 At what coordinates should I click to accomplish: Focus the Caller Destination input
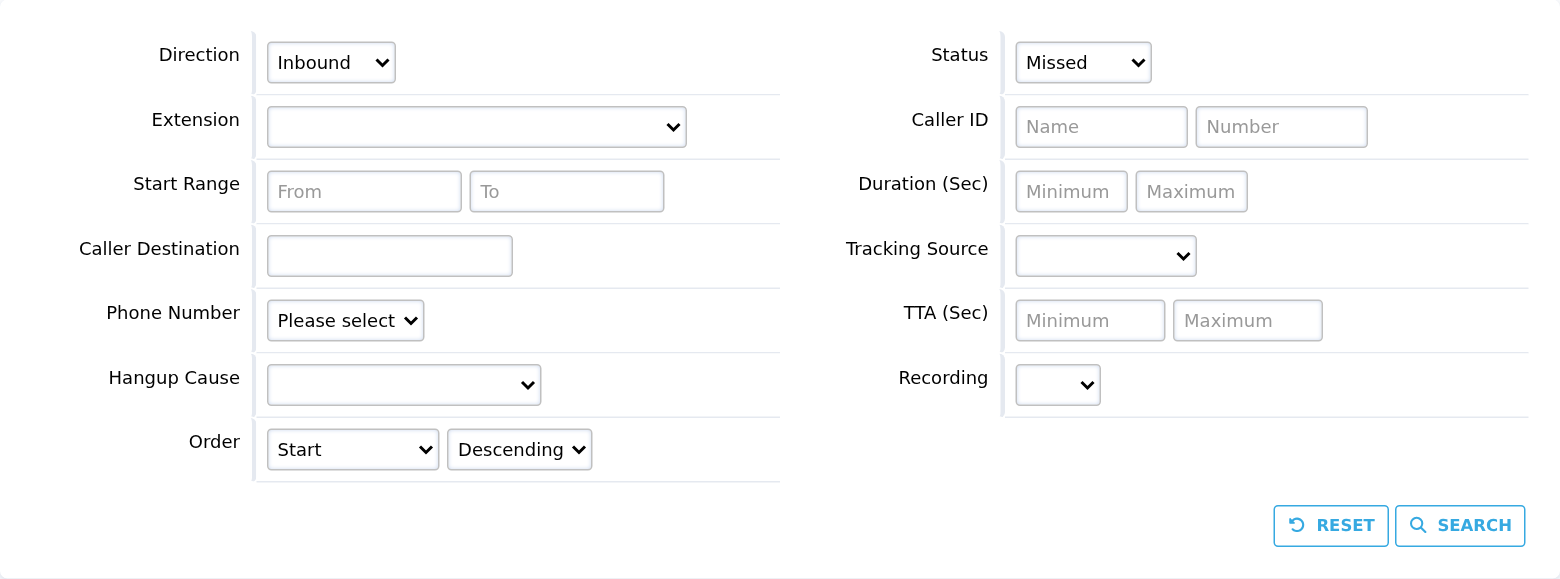(x=390, y=256)
